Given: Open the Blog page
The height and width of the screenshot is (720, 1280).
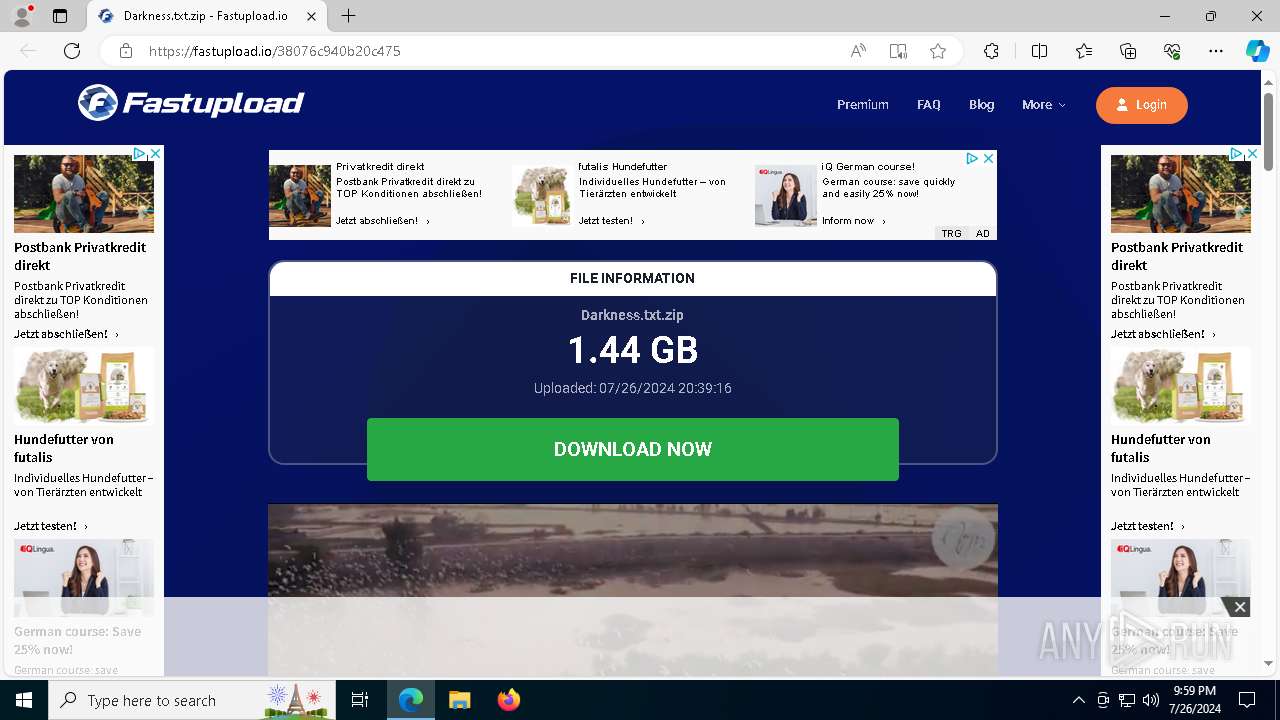Looking at the screenshot, I should point(982,105).
